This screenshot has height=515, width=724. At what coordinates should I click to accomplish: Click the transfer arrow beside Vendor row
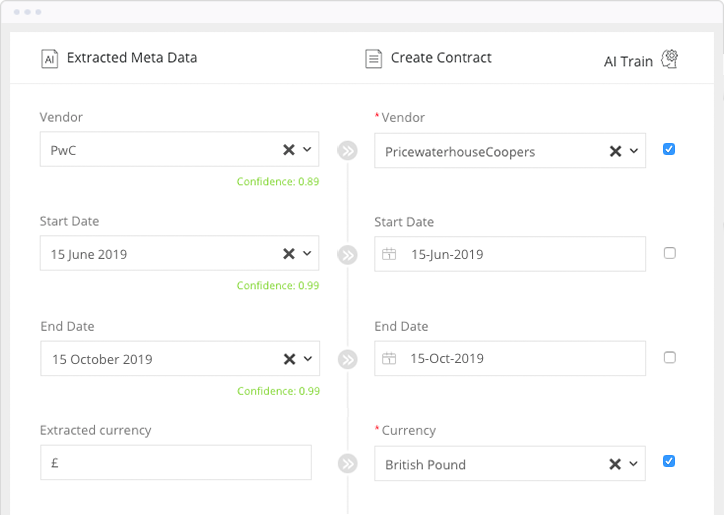[347, 151]
